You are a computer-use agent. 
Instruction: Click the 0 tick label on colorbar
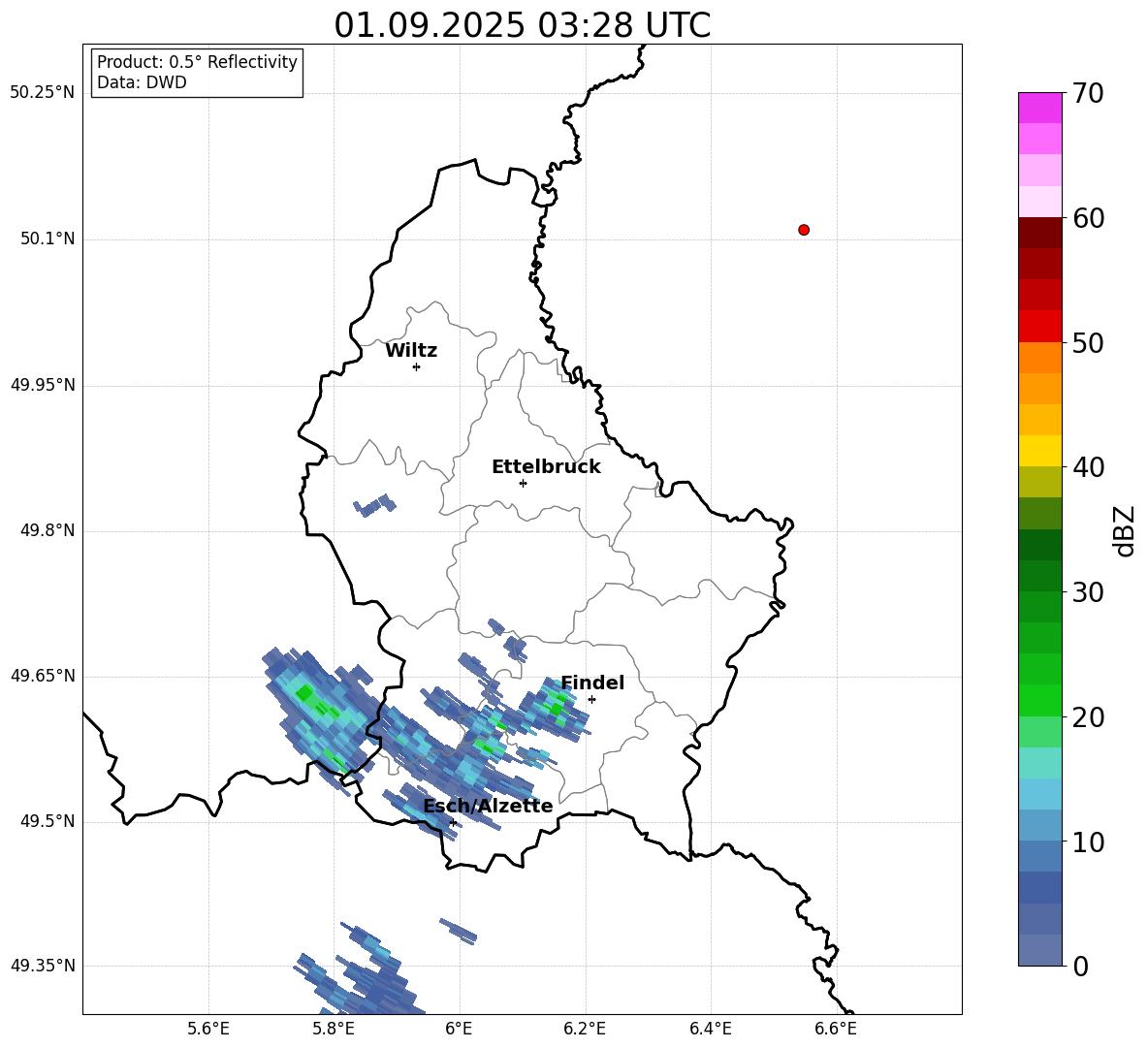1080,966
